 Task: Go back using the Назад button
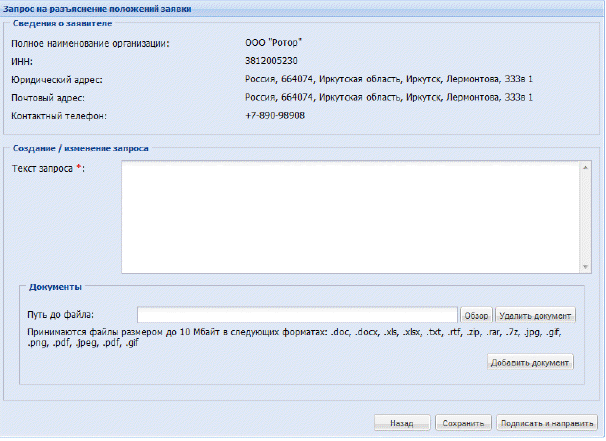402,423
